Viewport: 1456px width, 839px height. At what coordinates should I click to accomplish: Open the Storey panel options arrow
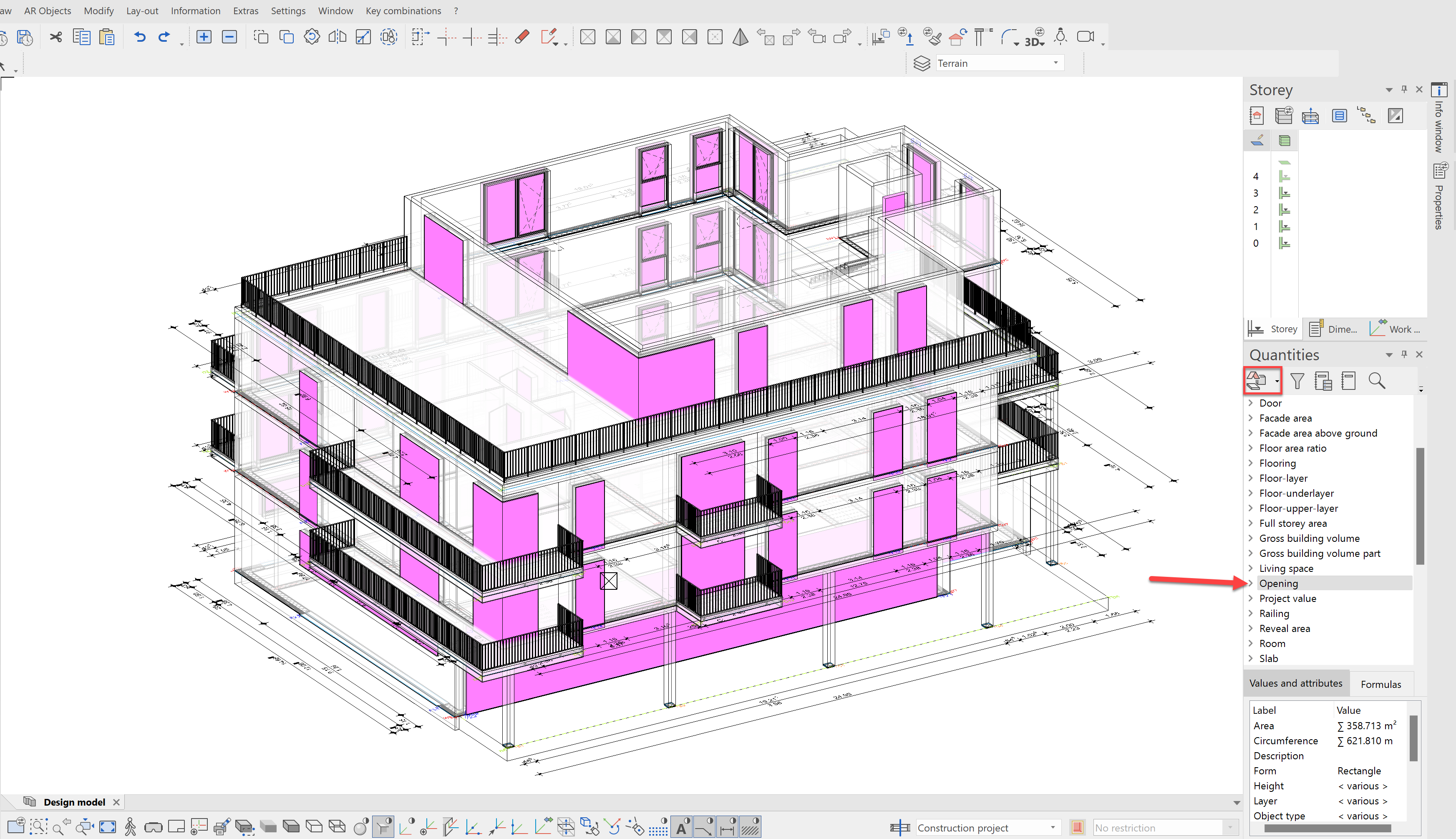[x=1388, y=90]
